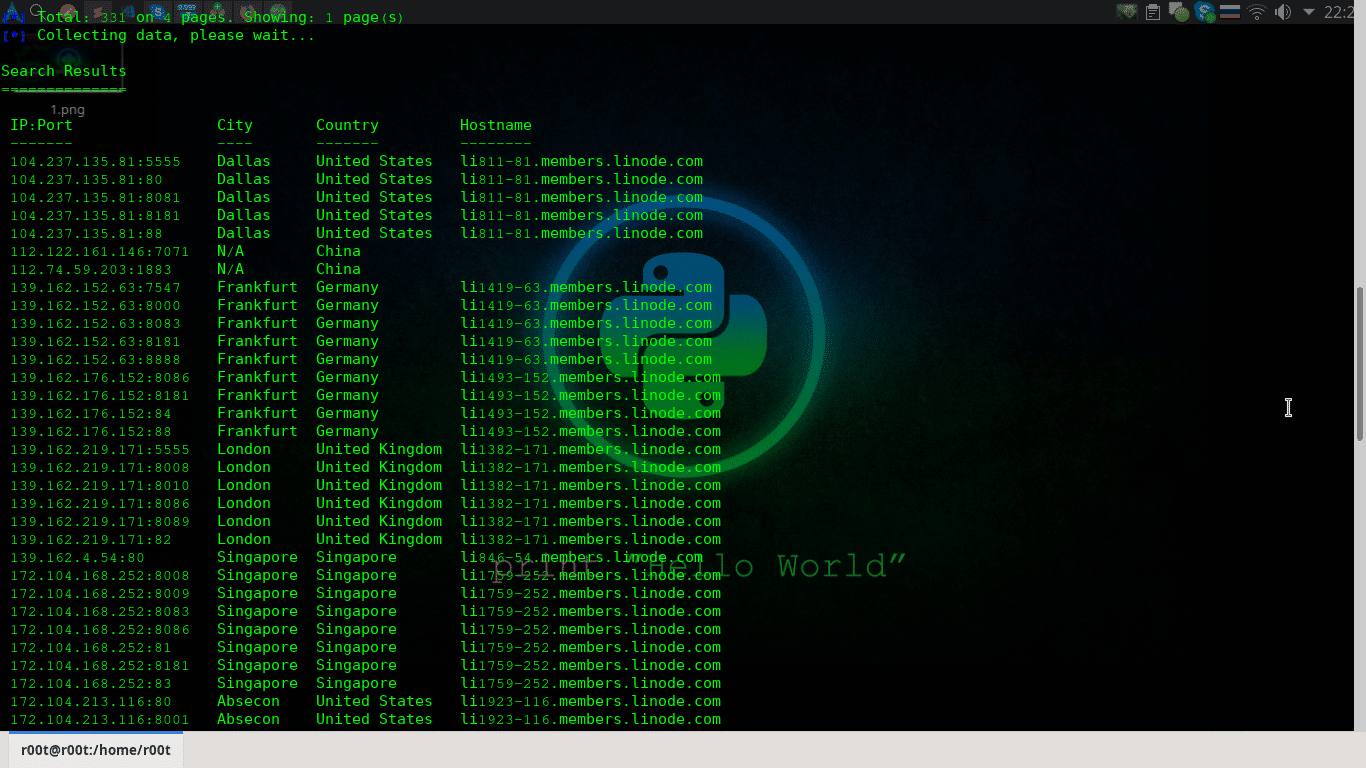Click the "Country" column header
Image resolution: width=1366 pixels, height=768 pixels.
tap(347, 125)
